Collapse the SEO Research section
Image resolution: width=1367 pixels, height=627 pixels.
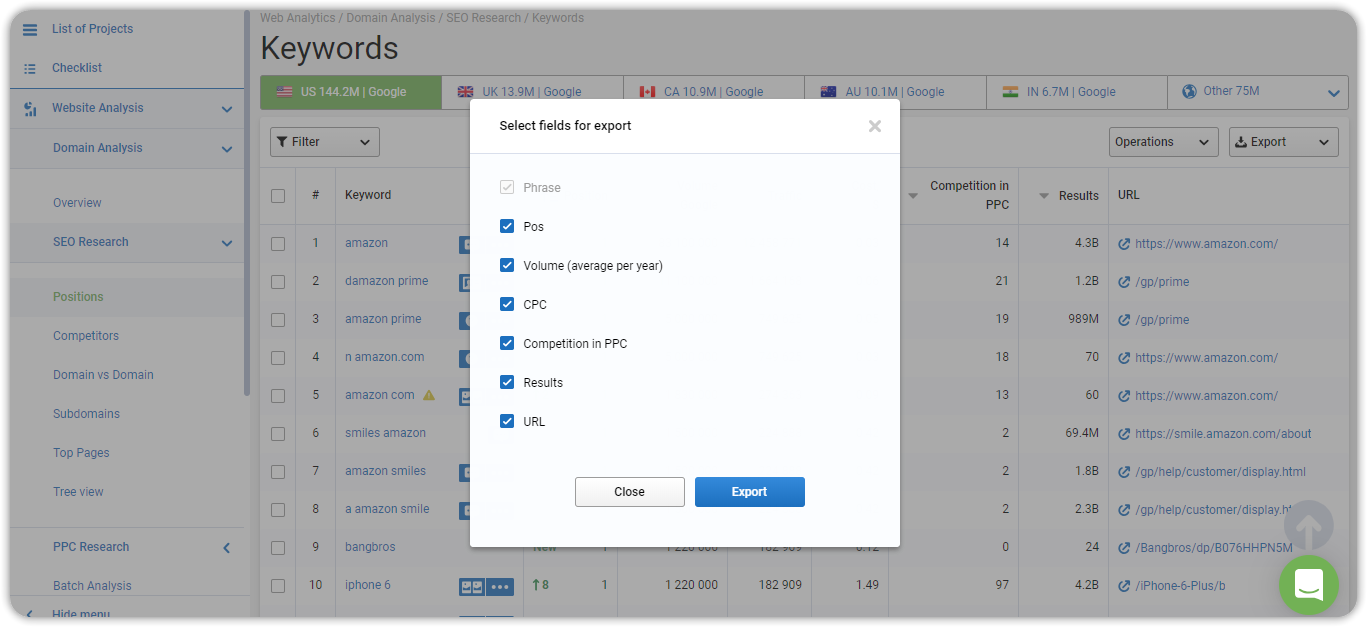click(x=227, y=243)
